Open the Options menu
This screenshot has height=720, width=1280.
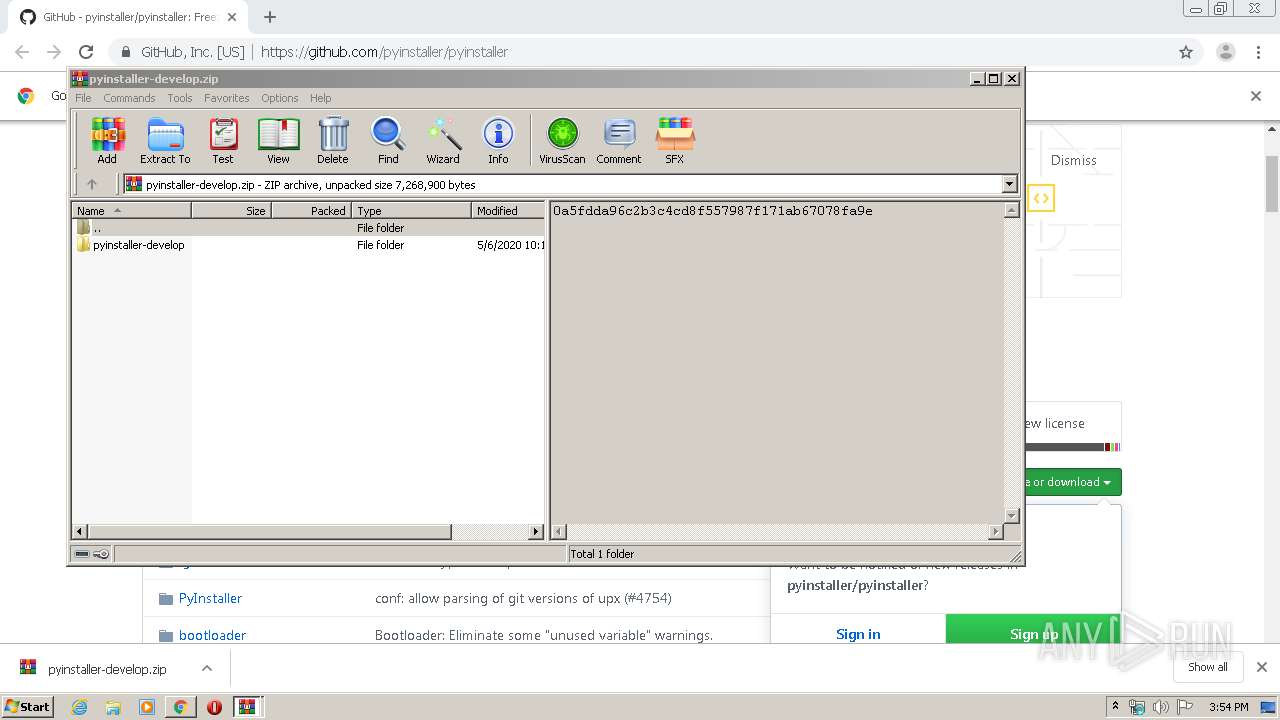click(280, 98)
